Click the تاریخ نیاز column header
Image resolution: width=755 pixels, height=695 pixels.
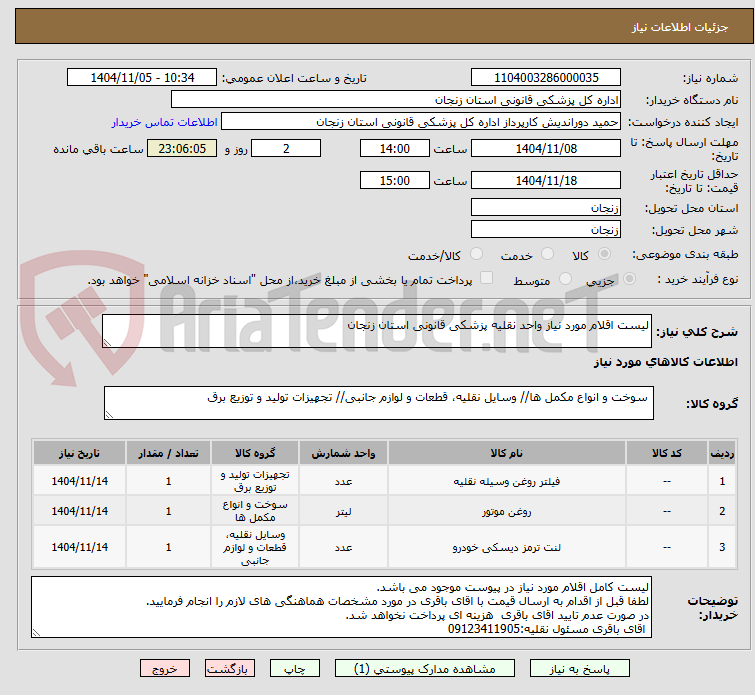pos(79,453)
